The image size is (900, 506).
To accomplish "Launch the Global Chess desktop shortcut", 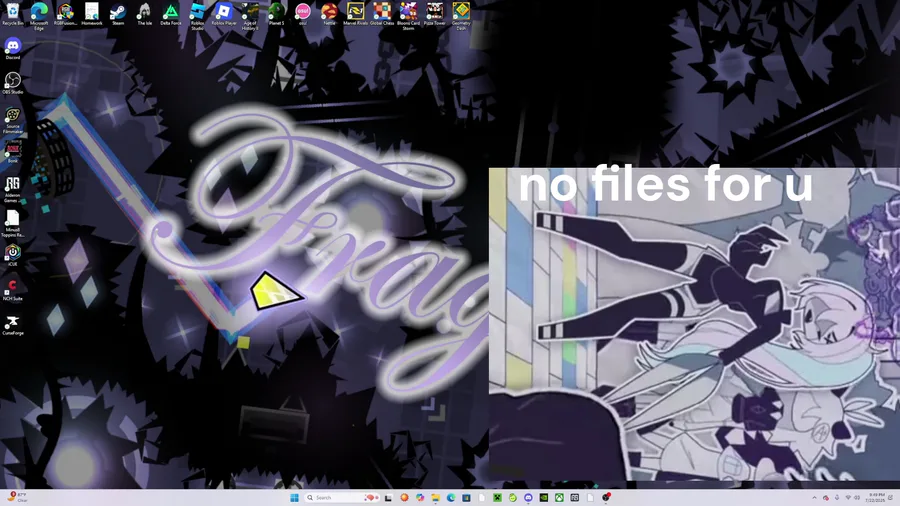I will point(382,13).
